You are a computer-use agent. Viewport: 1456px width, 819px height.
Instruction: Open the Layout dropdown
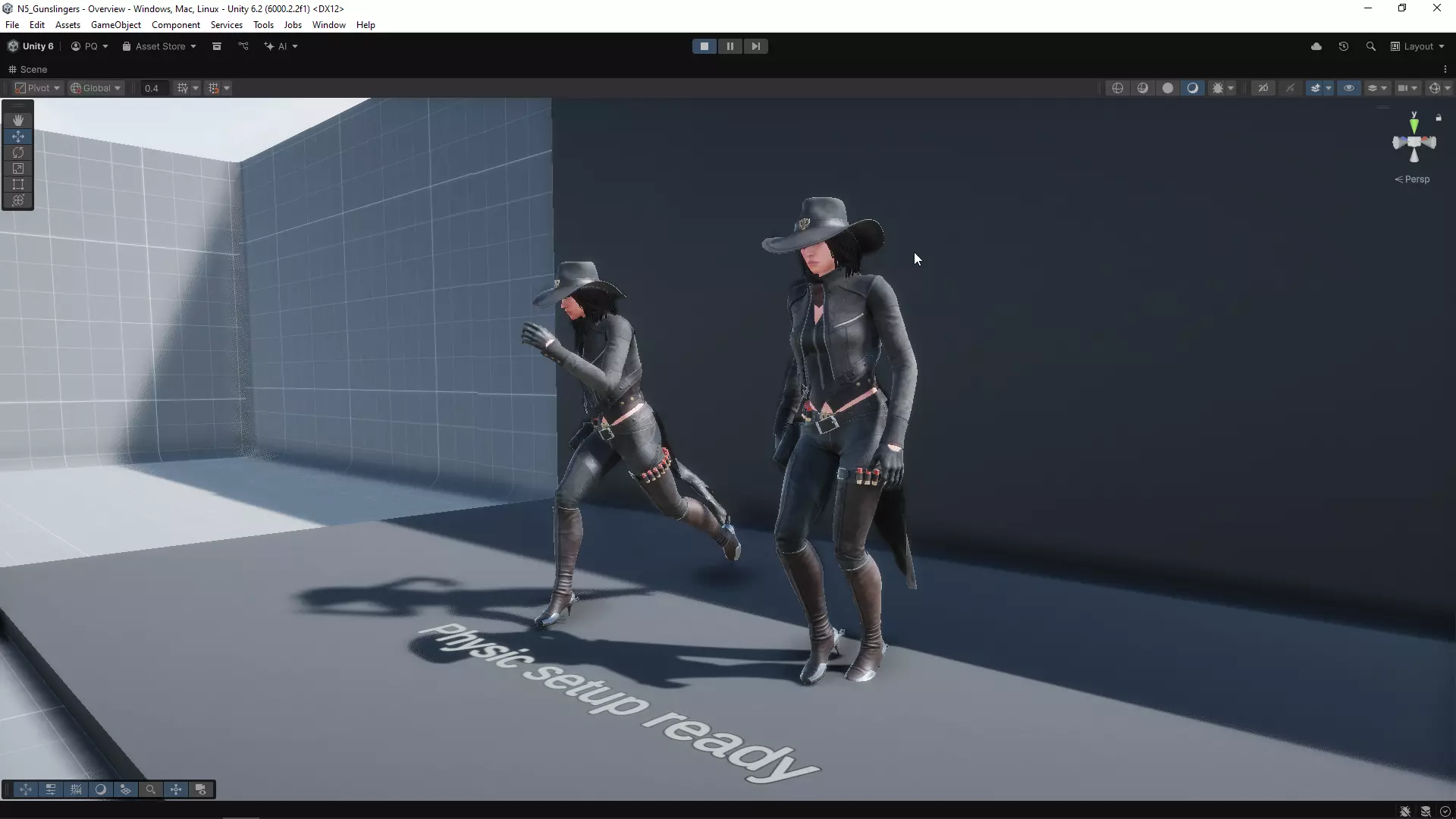[x=1417, y=46]
